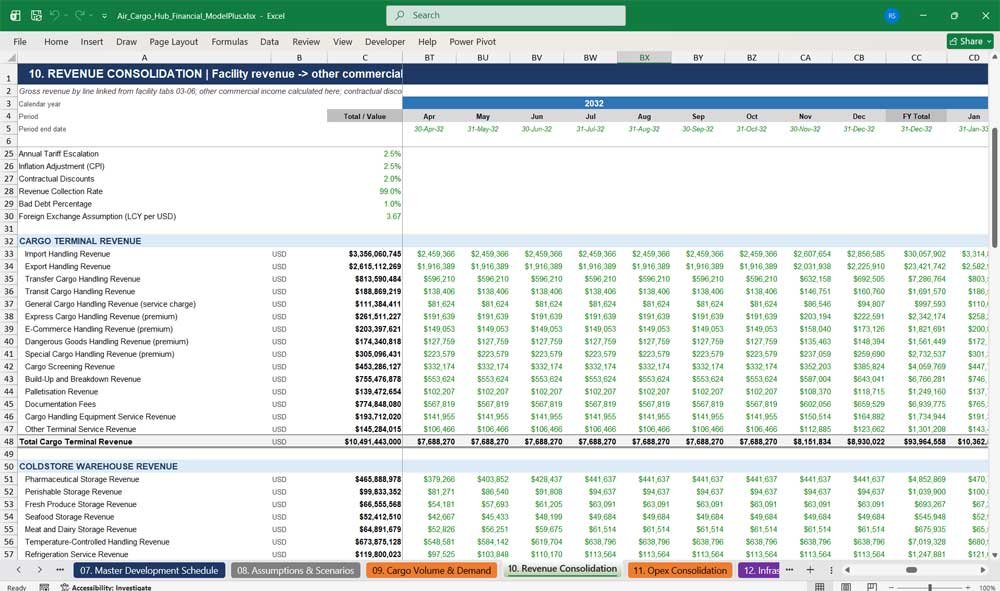The image size is (1000, 591).
Task: Click the 100% zoom level
Action: pos(987,587)
